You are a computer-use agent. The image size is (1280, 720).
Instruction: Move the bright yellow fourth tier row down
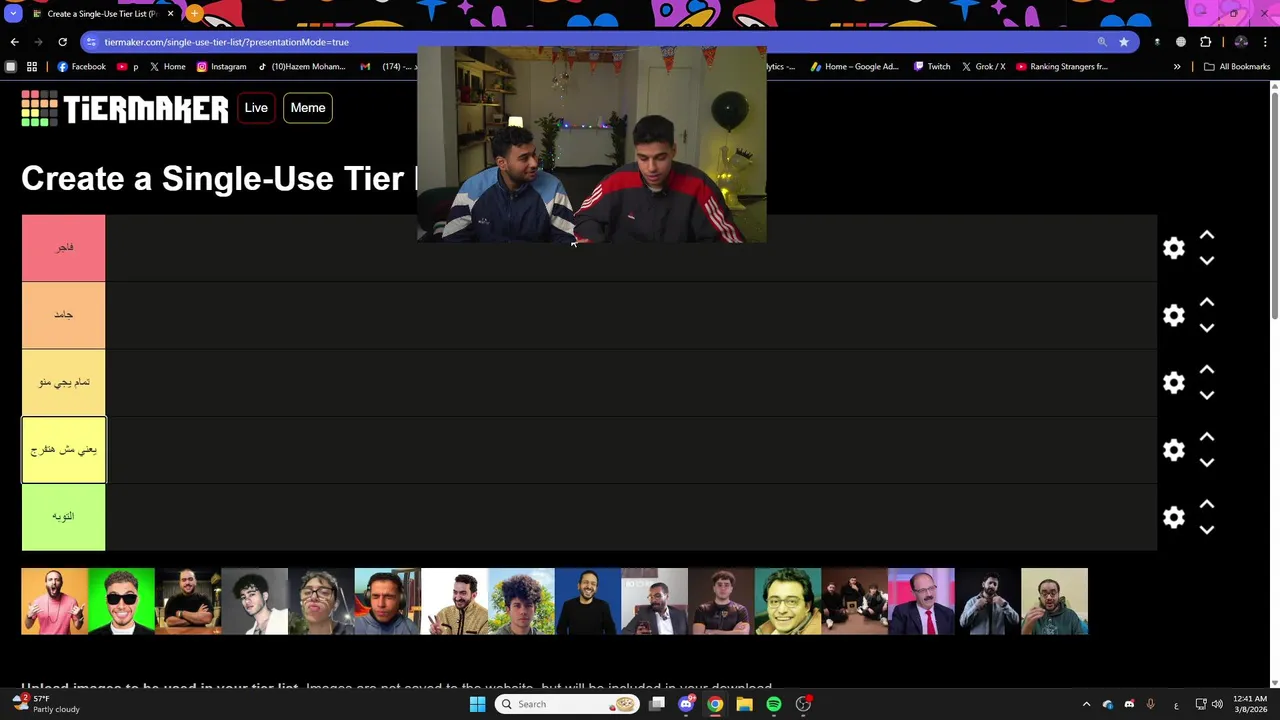tap(1207, 462)
